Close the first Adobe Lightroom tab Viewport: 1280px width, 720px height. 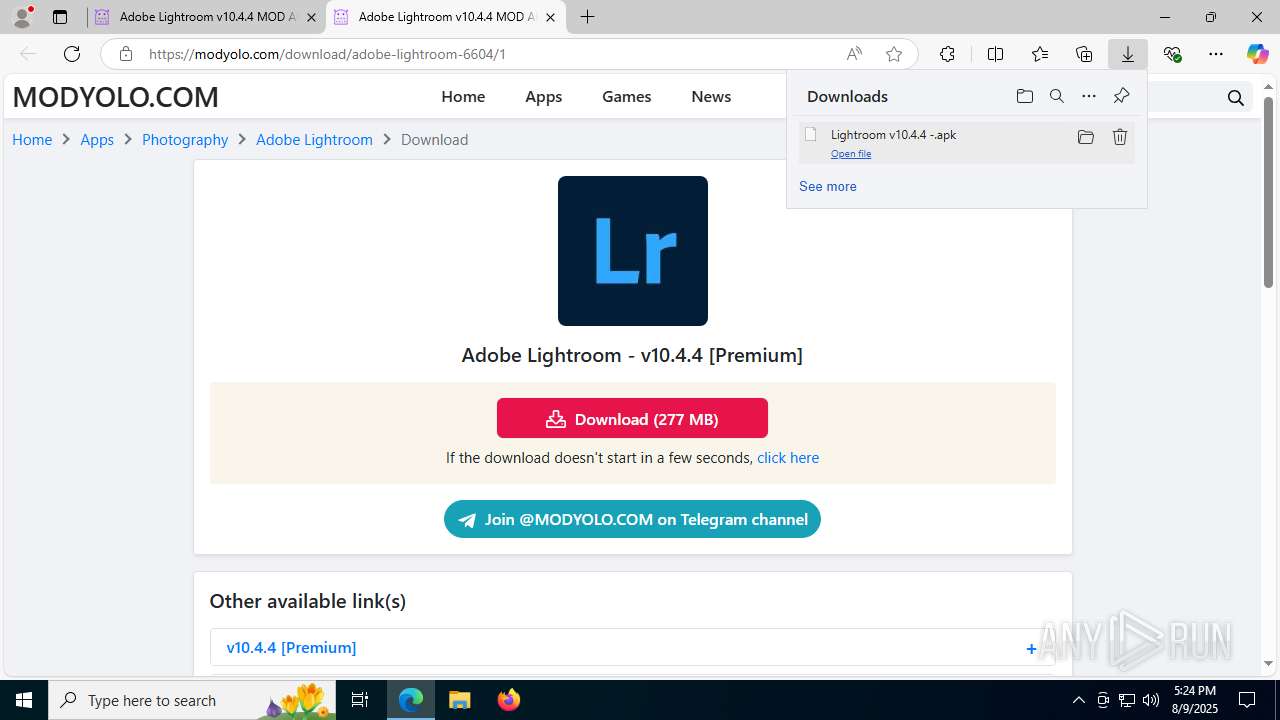pyautogui.click(x=311, y=17)
